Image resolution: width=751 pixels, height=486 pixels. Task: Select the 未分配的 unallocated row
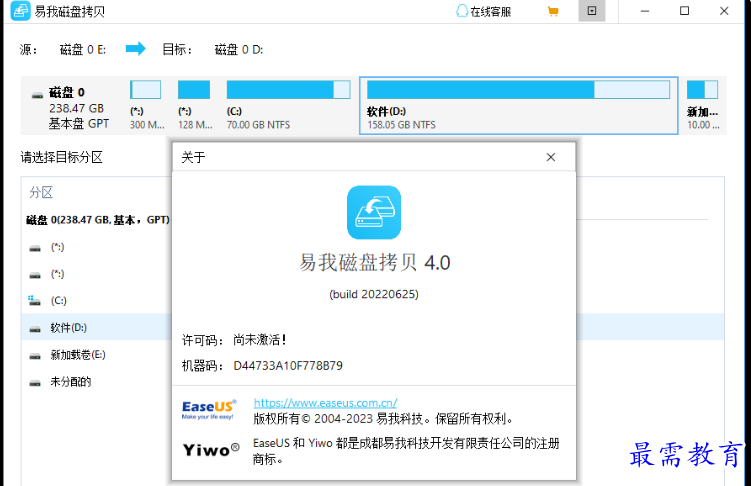(x=96, y=382)
